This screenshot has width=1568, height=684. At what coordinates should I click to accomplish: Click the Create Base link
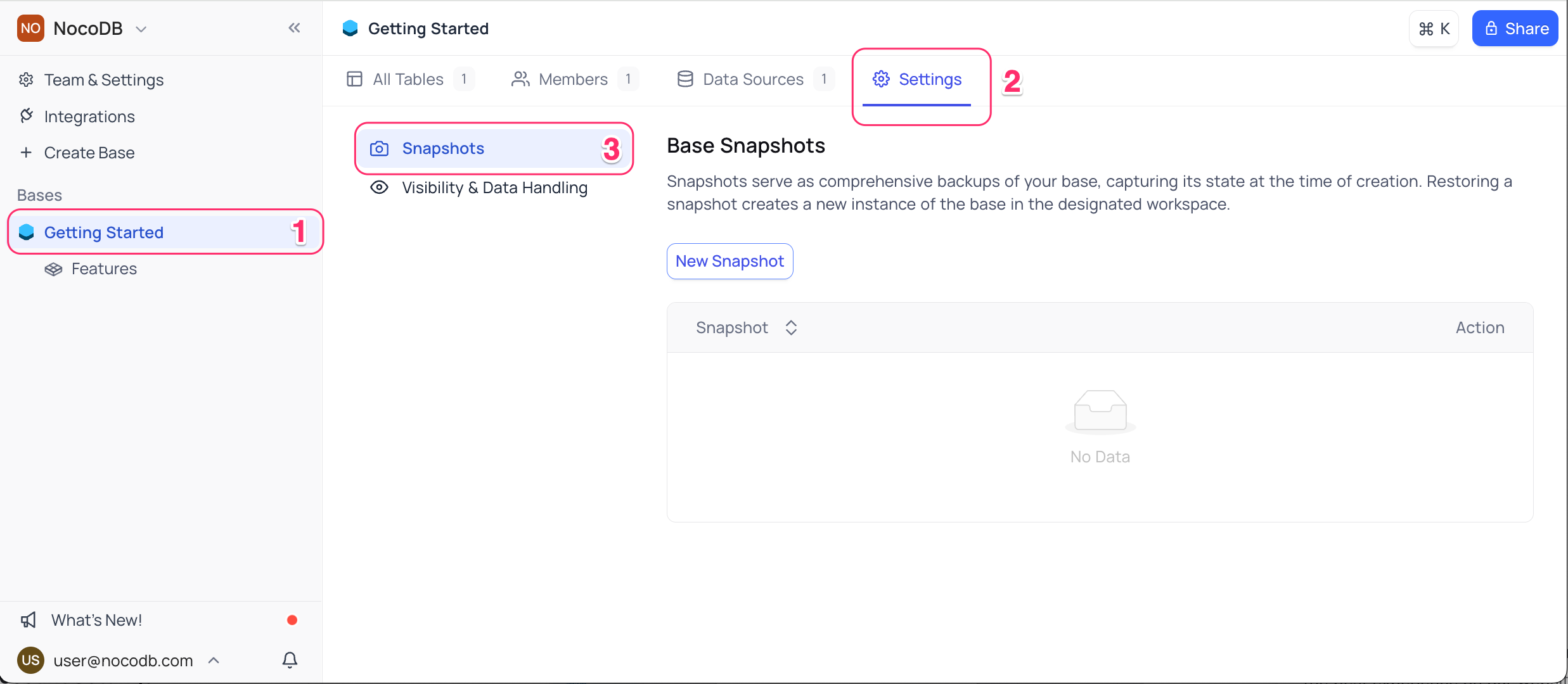pos(89,152)
